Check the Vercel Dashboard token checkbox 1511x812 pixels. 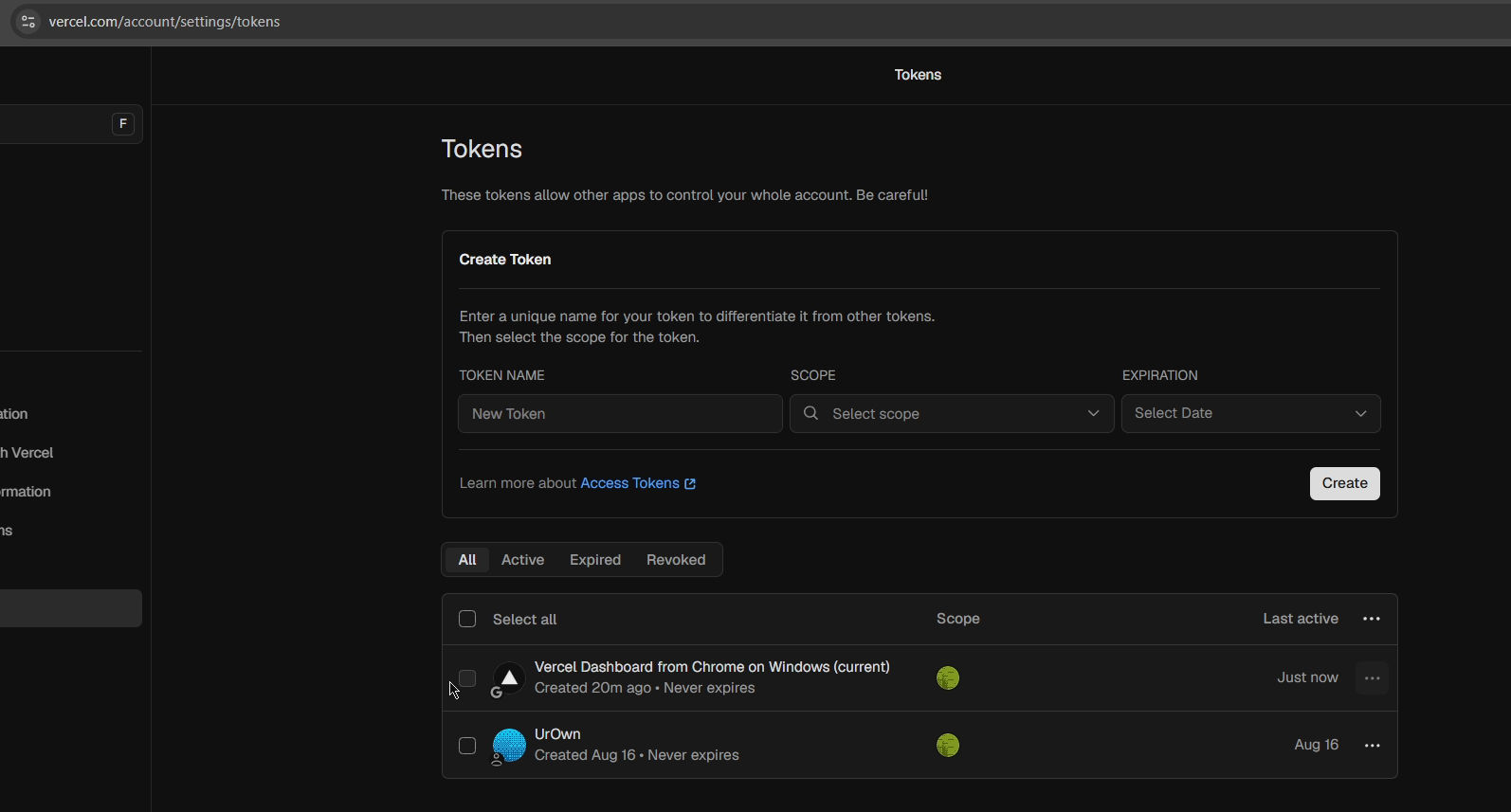pyautogui.click(x=467, y=678)
